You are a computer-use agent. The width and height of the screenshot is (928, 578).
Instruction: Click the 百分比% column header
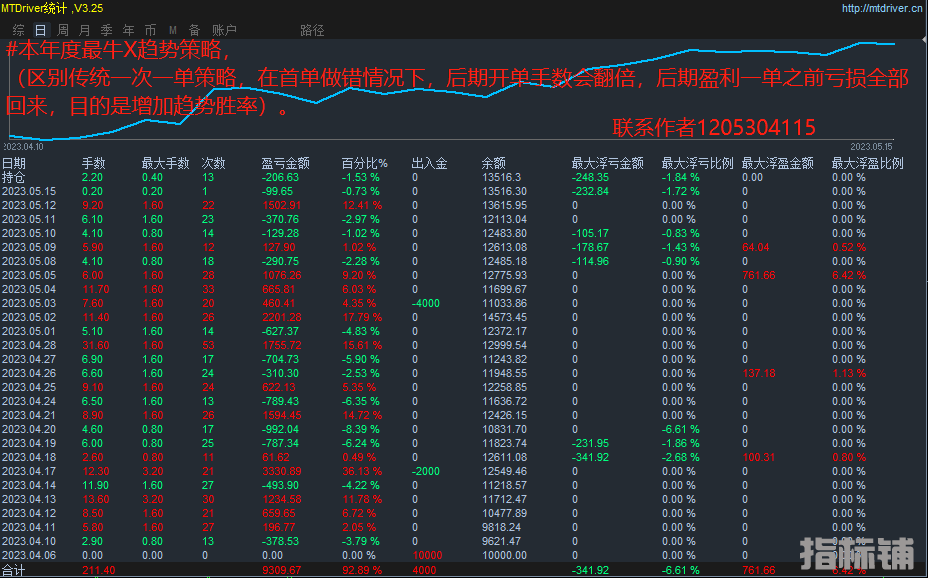pos(365,163)
